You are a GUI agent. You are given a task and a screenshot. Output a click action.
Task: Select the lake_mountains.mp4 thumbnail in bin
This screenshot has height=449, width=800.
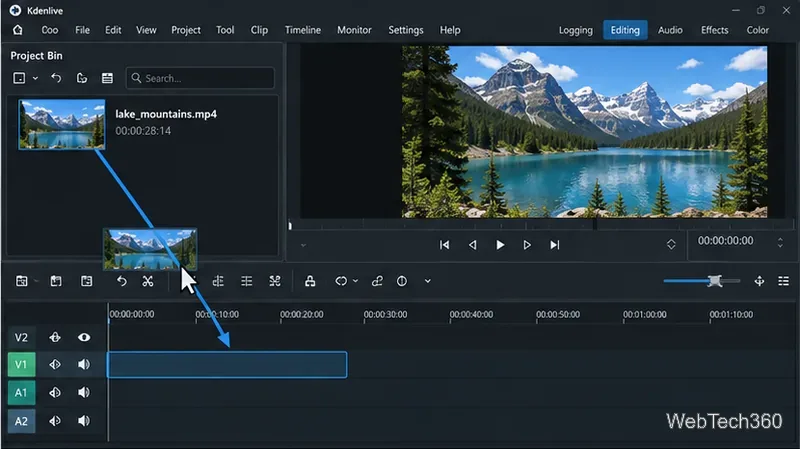click(x=62, y=124)
